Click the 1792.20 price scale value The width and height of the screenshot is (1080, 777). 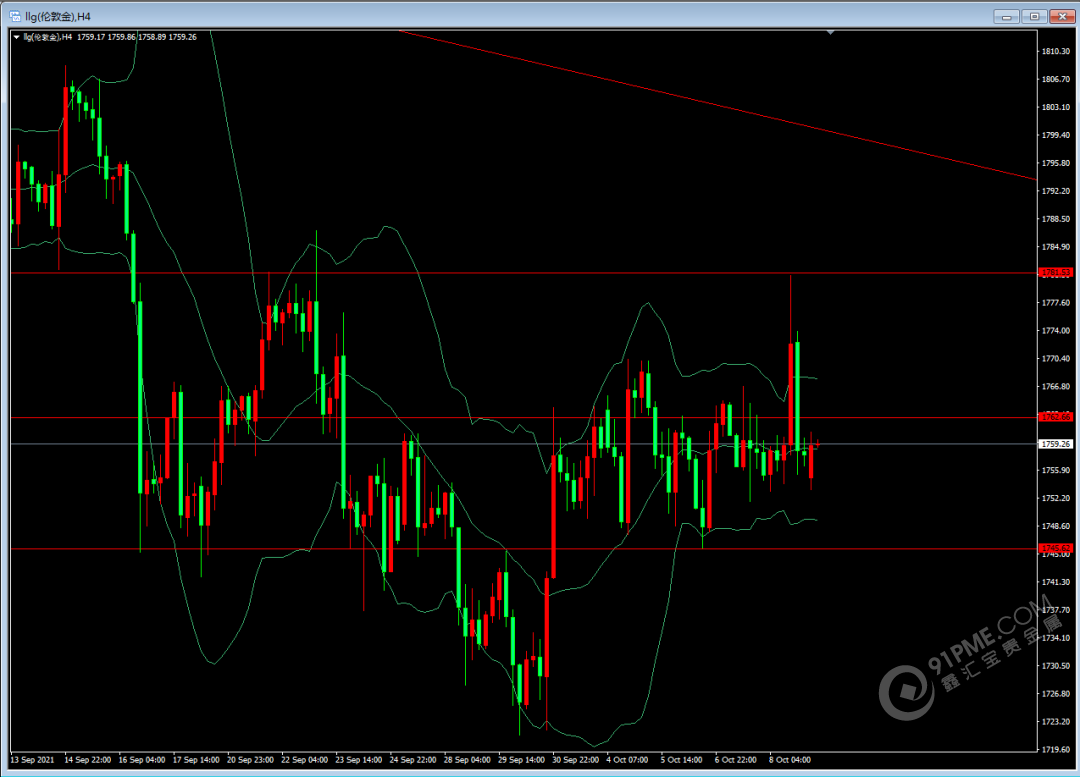pyautogui.click(x=1056, y=191)
